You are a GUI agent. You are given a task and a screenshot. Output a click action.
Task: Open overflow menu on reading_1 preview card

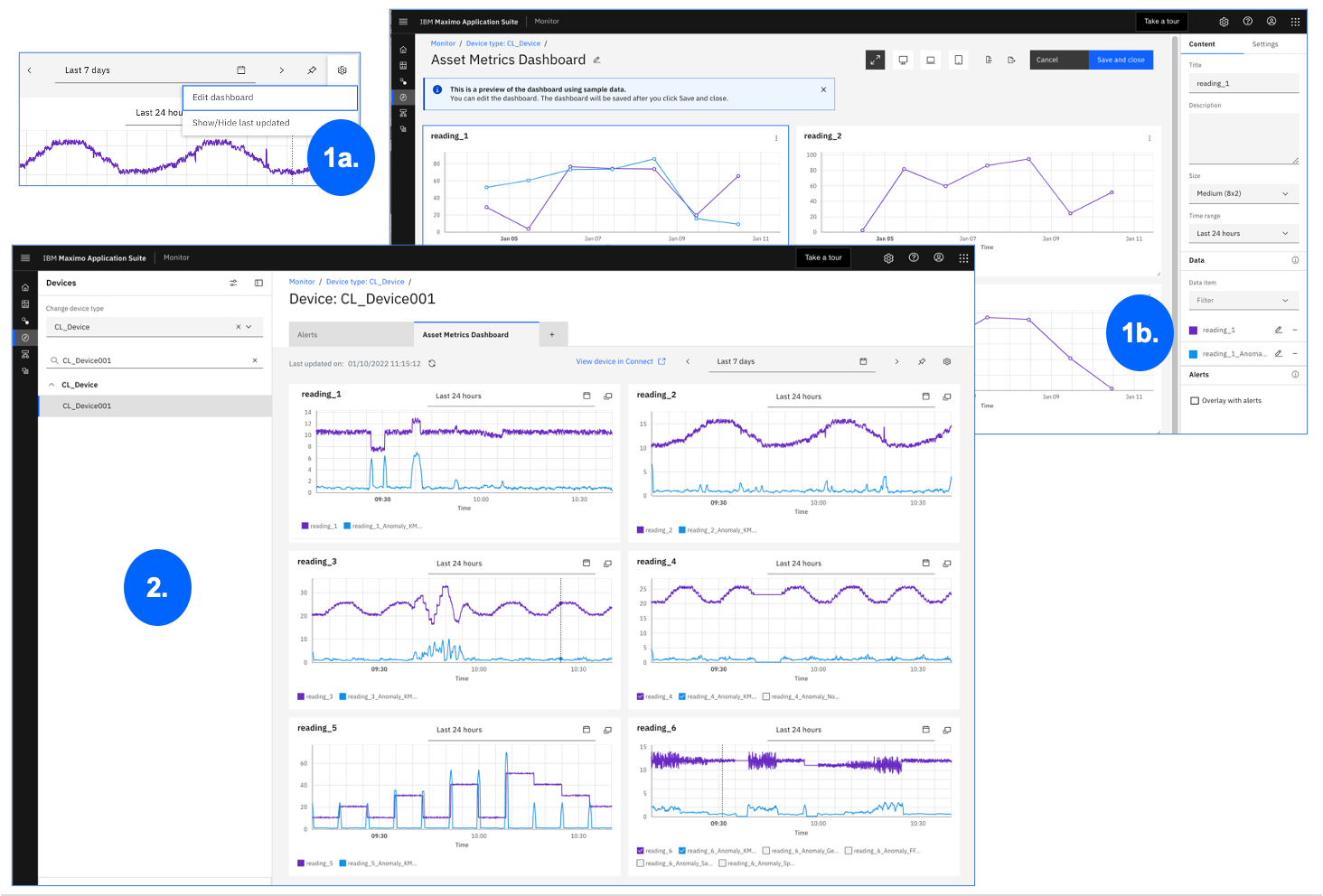coord(776,138)
